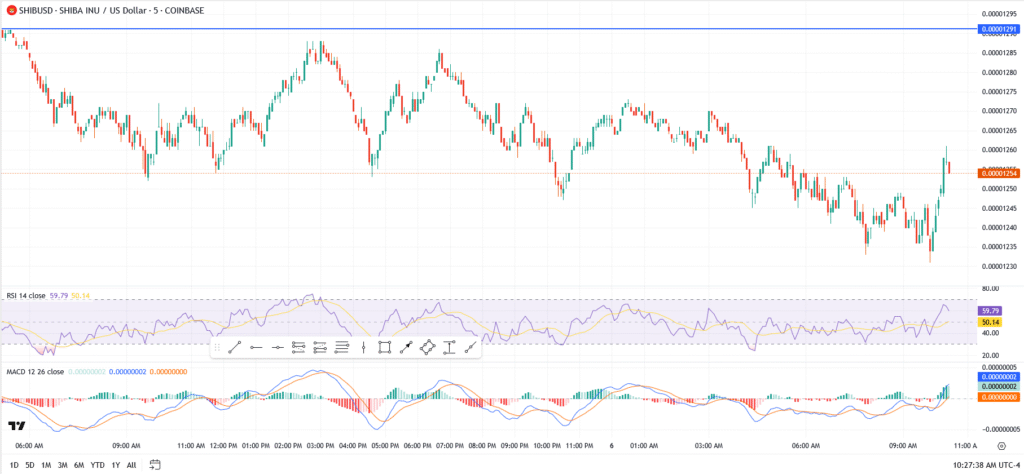This screenshot has height=474, width=1024.
Task: Grab the drawing toolbar drag handle
Action: tap(217, 347)
